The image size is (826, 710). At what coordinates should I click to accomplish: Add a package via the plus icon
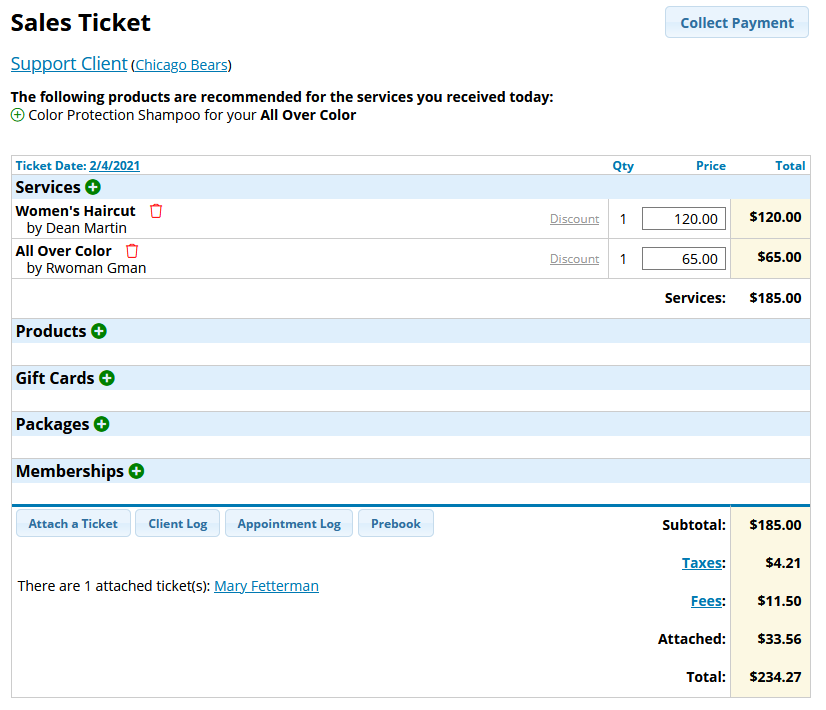point(101,424)
